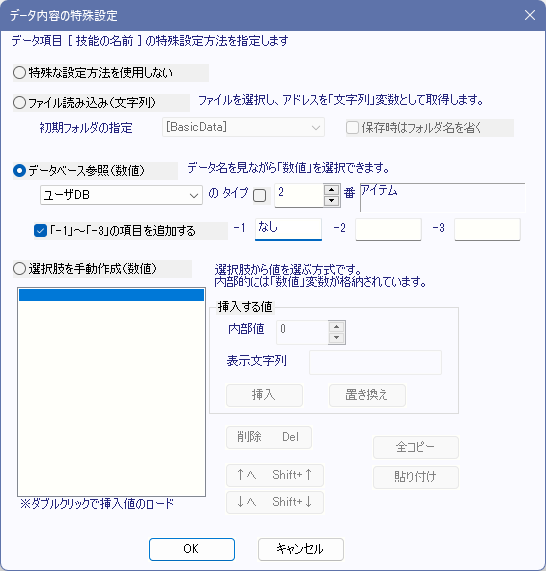Enable 保存時はフォルダ名を省く checkbox
The image size is (546, 571).
click(x=352, y=128)
